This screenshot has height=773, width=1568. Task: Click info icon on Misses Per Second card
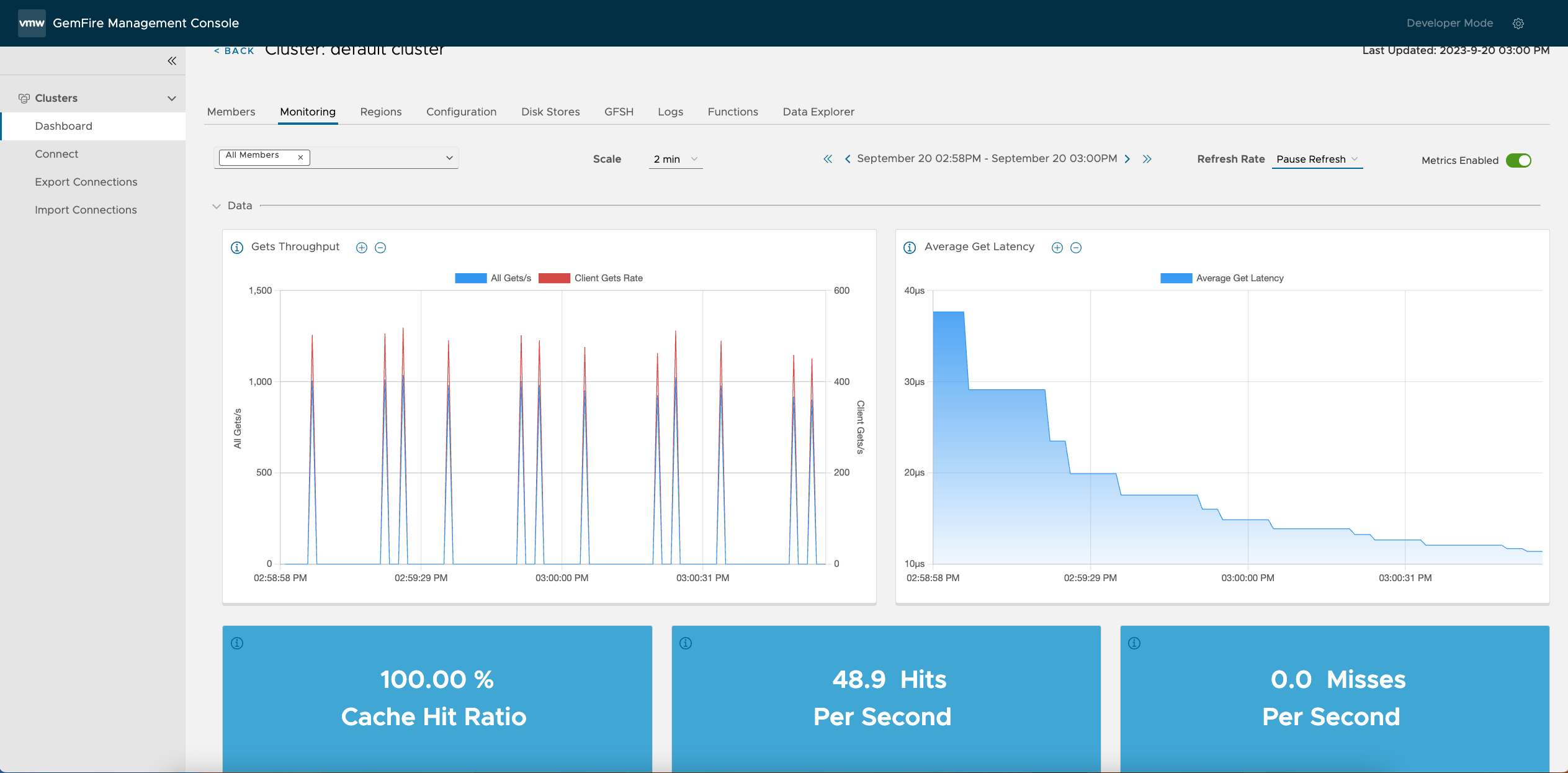1134,643
